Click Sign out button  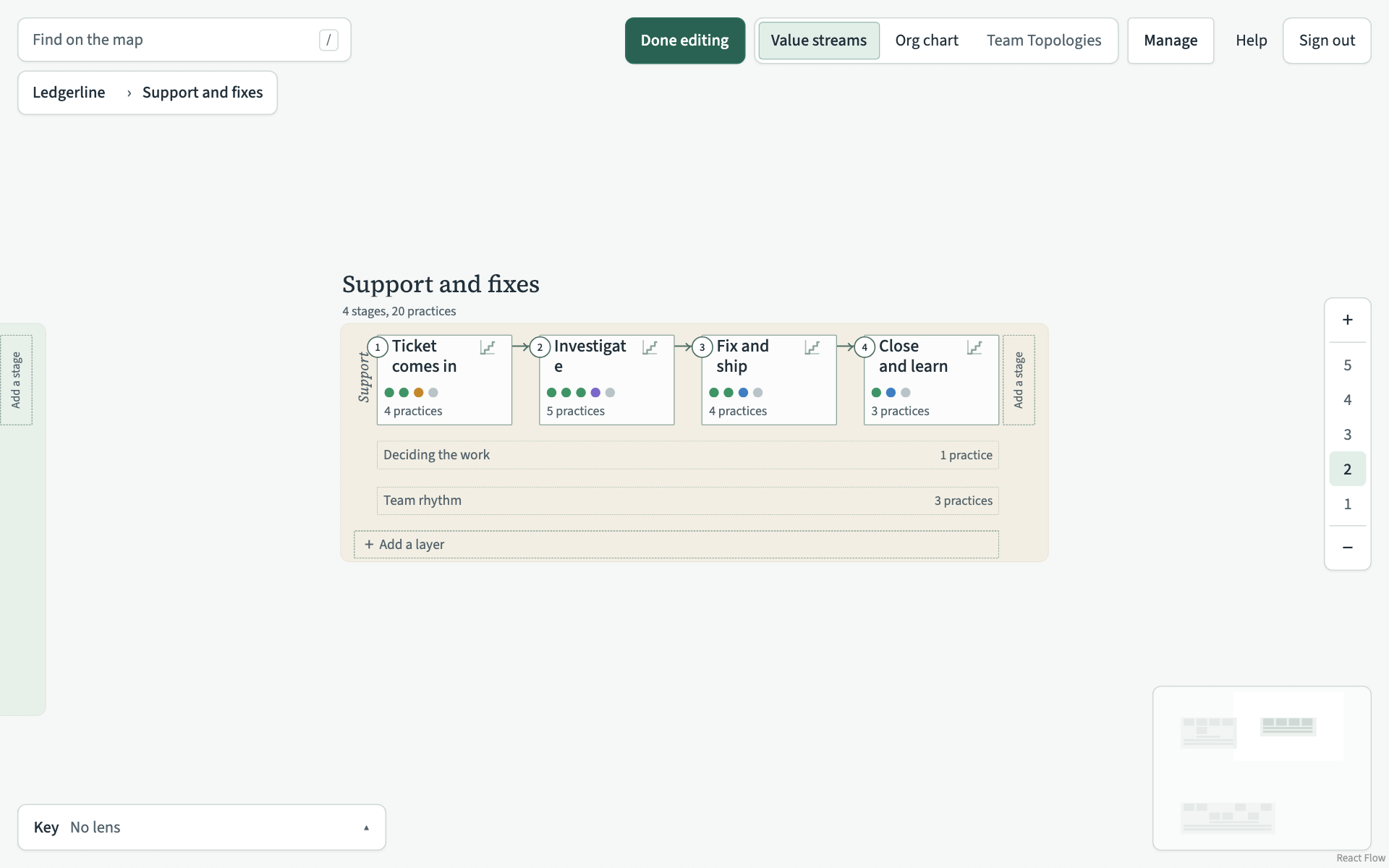tap(1326, 41)
